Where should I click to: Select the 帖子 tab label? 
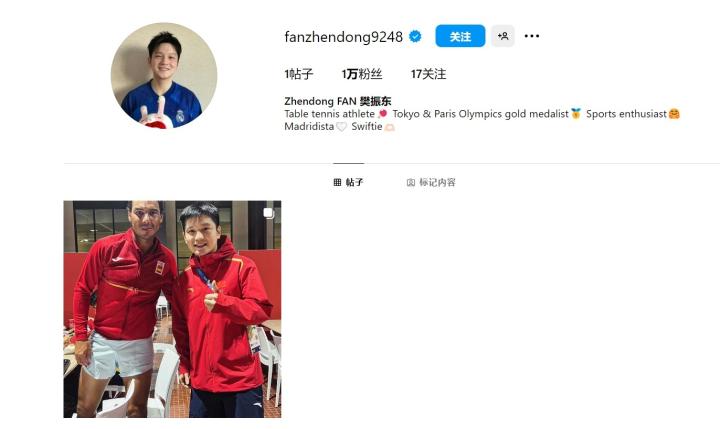click(x=354, y=182)
